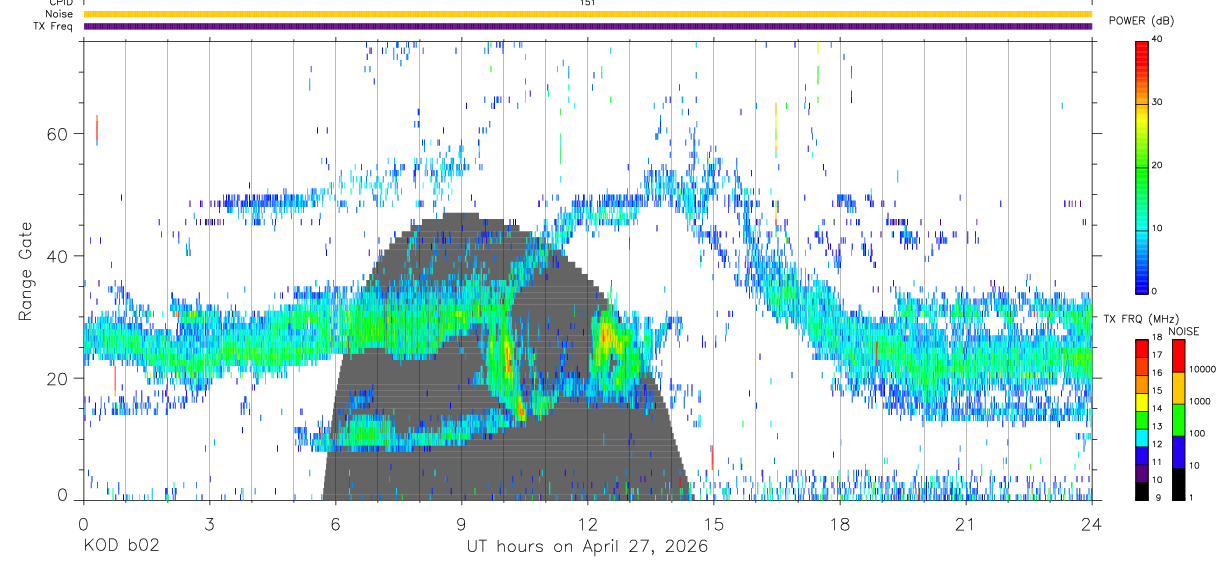1228x567 pixels.
Task: Click the green segment of the NOISE color bar
Action: (1177, 420)
